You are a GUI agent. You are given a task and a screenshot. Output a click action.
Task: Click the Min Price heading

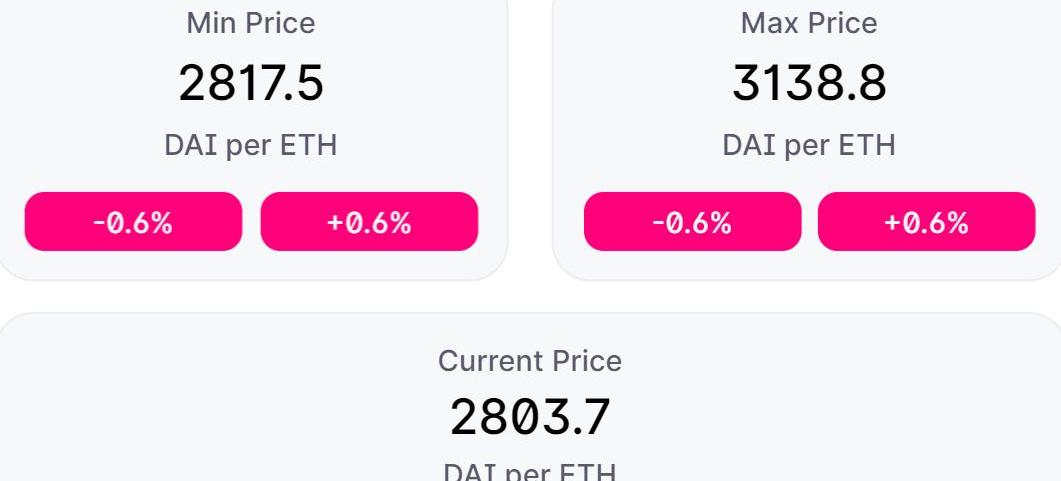(x=251, y=23)
